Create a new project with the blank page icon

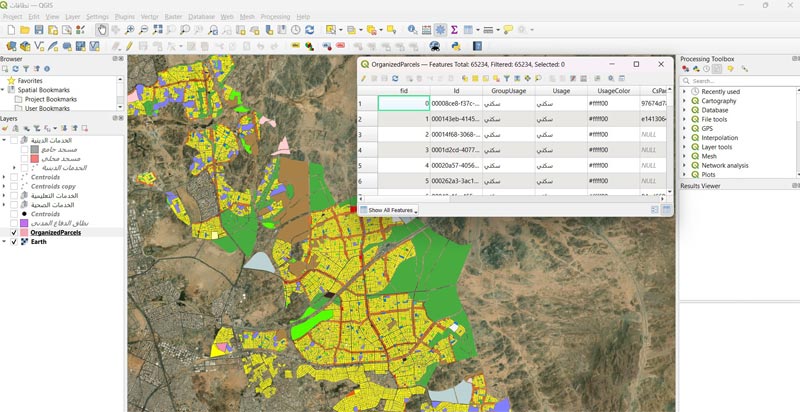pyautogui.click(x=11, y=30)
